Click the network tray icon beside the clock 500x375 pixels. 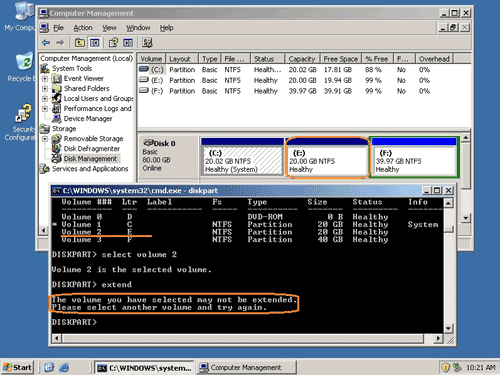(x=457, y=367)
